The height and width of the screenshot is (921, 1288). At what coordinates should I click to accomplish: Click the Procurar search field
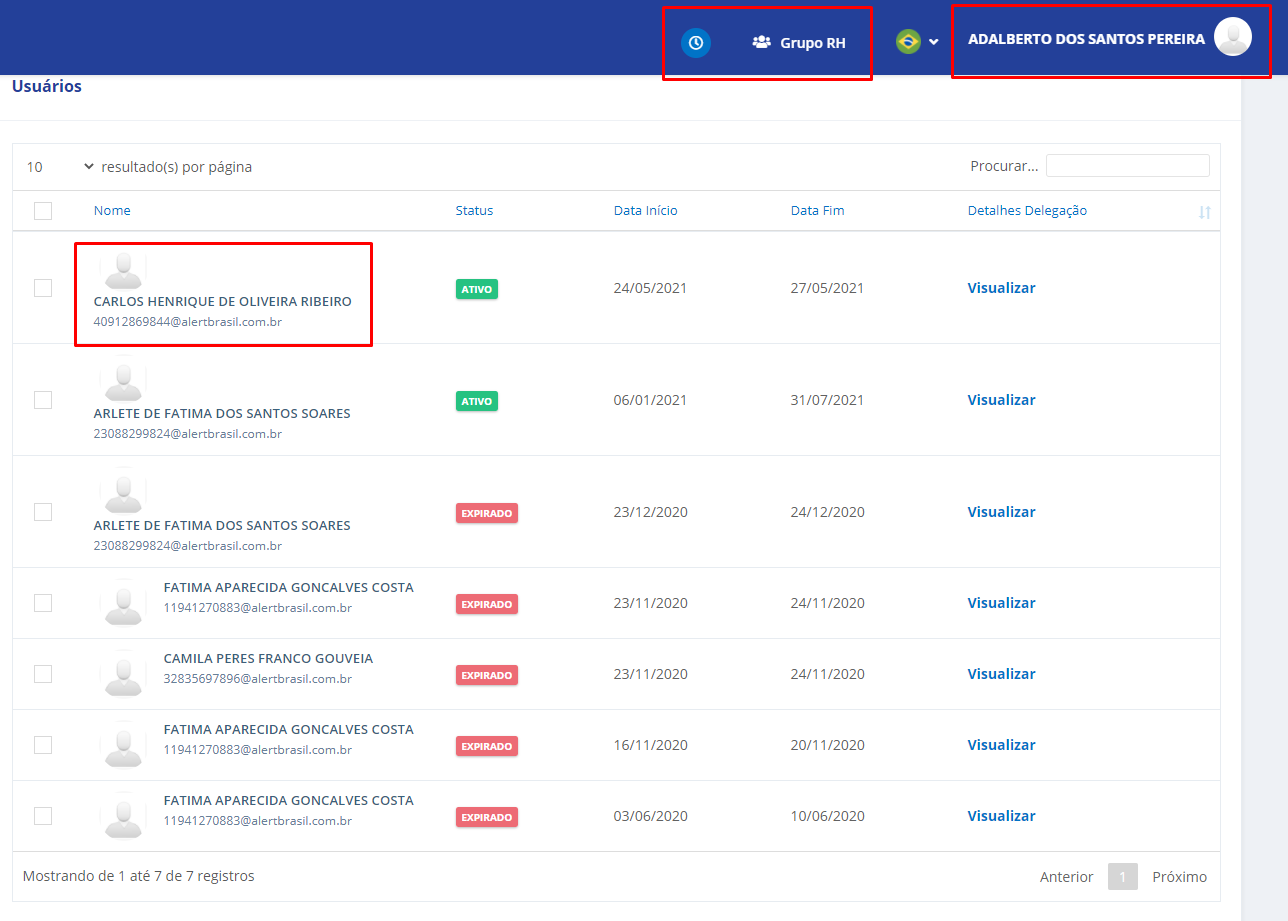1127,166
